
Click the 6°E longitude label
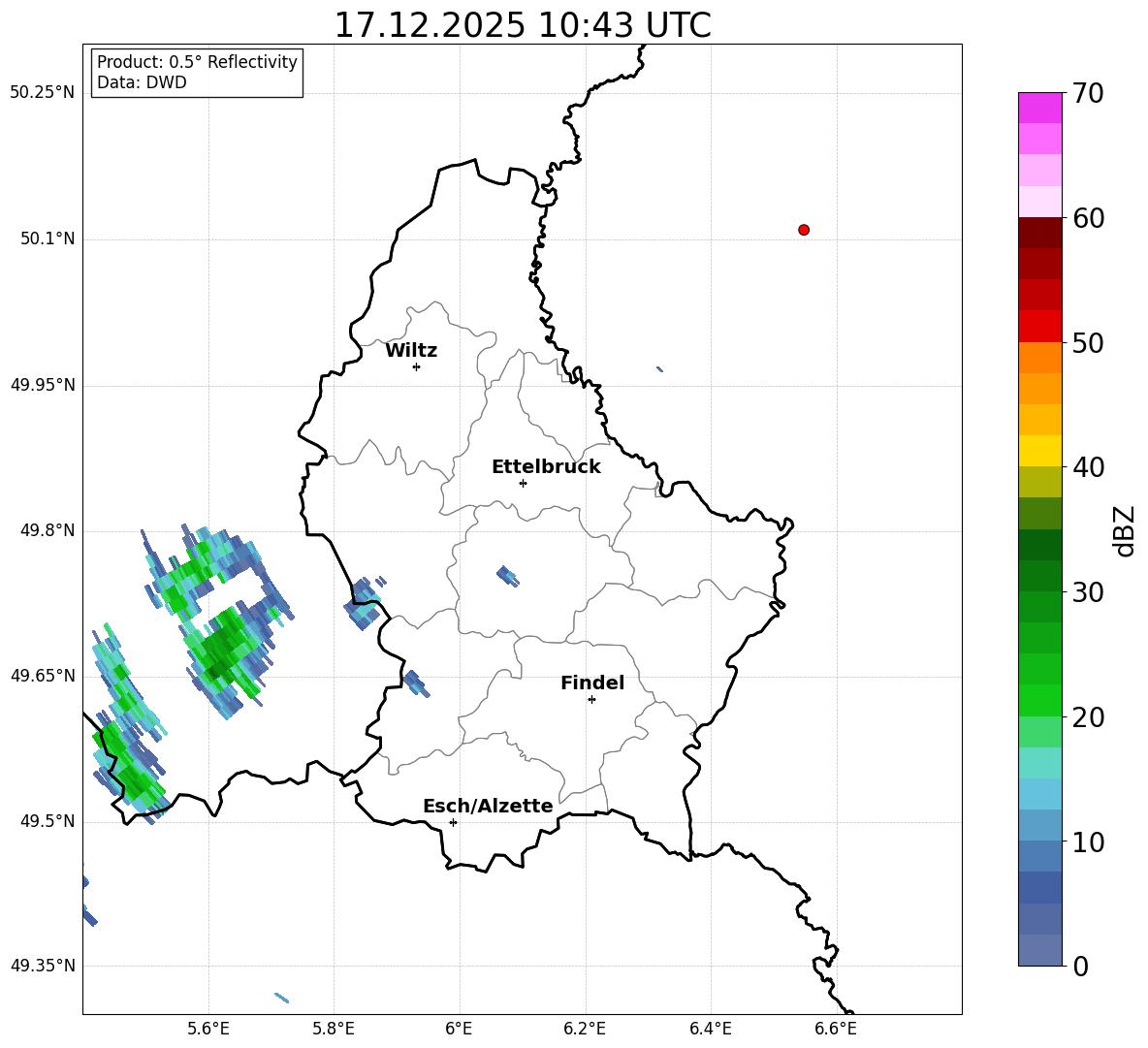(459, 1029)
